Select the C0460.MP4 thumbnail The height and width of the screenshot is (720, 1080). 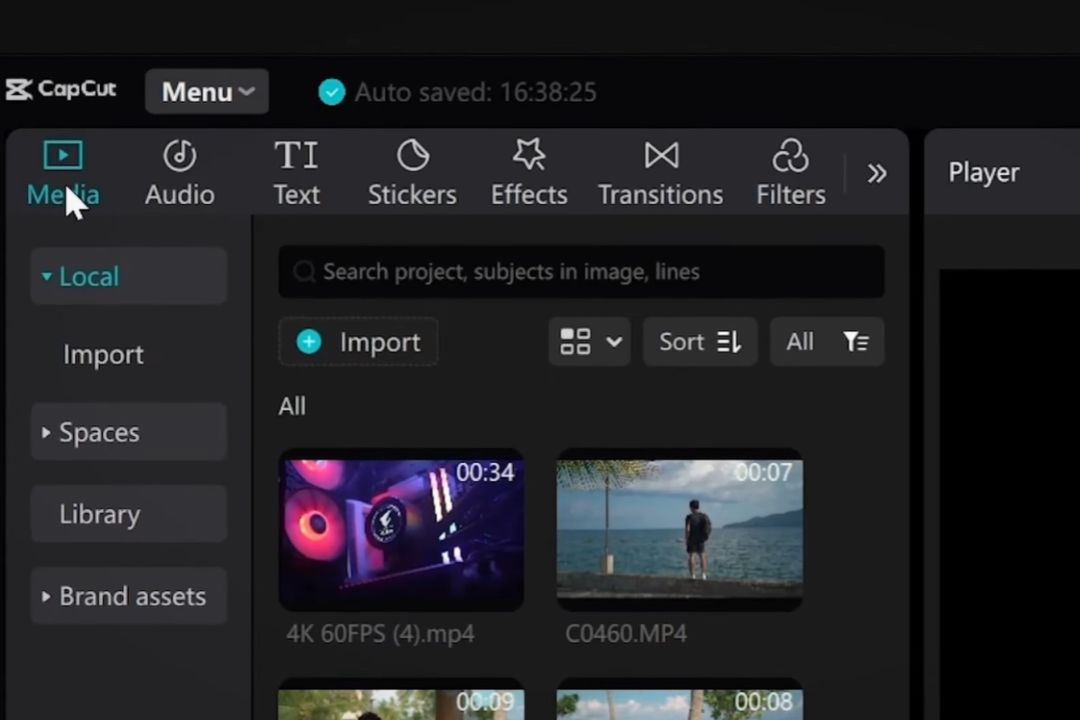tap(679, 531)
